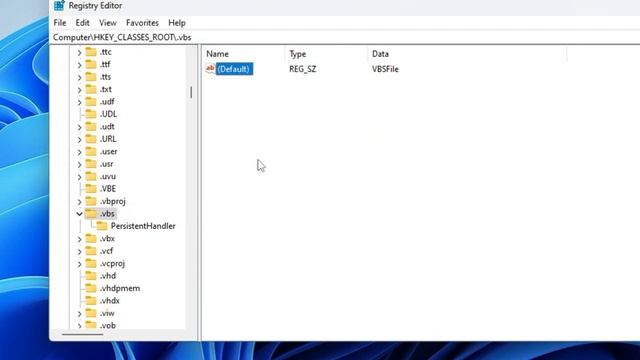Expand the .vbx key
The height and width of the screenshot is (360, 640).
(79, 239)
